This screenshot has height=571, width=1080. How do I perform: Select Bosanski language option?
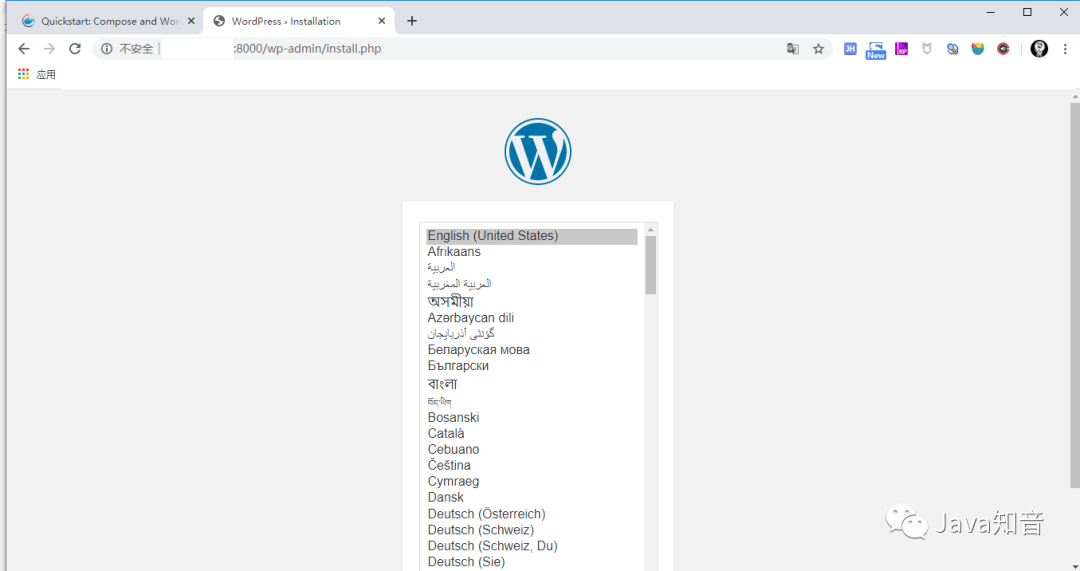[453, 417]
